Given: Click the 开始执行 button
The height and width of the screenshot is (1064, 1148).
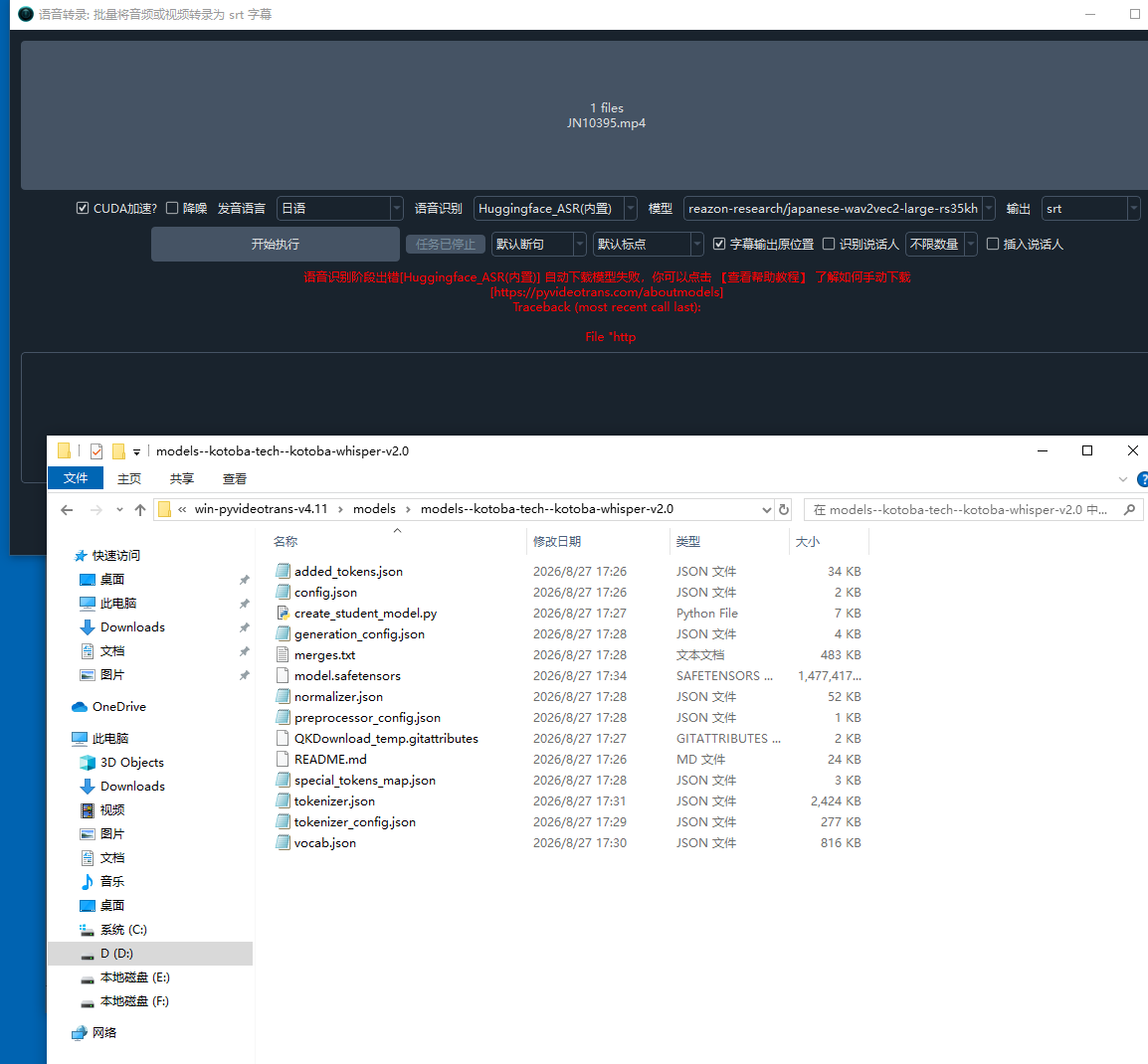Looking at the screenshot, I should pos(276,244).
